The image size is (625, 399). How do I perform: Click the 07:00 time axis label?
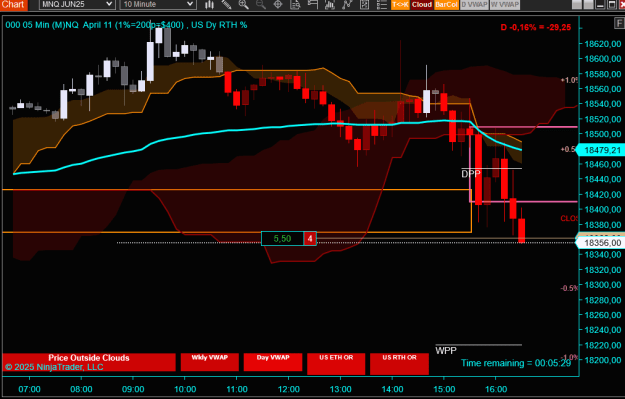point(29,389)
